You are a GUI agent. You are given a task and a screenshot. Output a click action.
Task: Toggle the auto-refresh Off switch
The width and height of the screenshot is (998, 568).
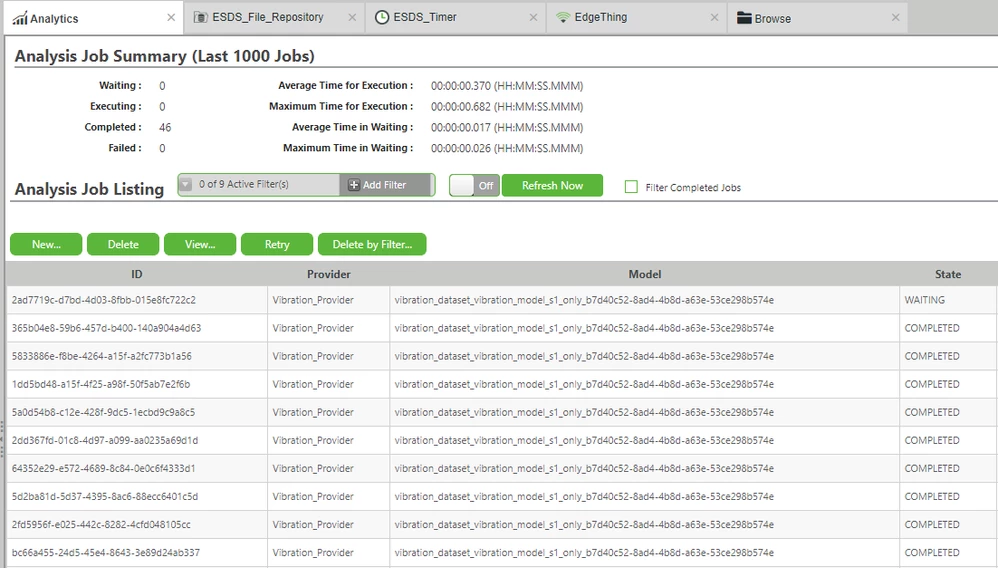(x=474, y=185)
